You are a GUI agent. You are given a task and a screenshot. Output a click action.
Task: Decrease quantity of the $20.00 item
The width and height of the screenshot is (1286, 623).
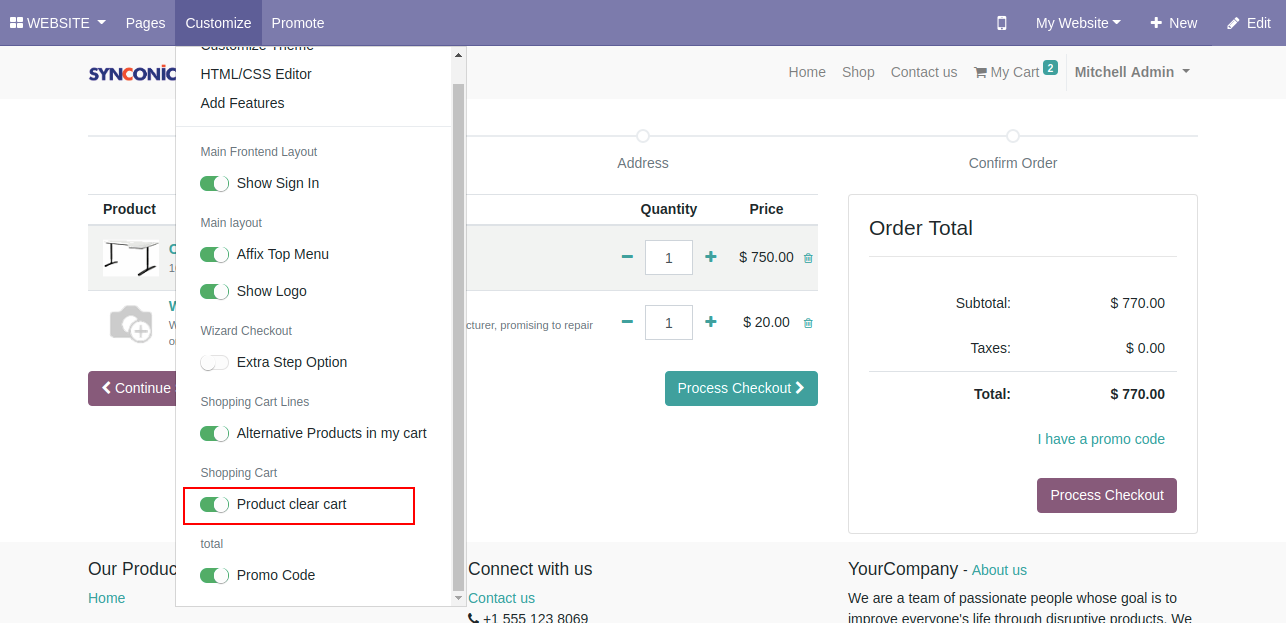click(x=627, y=322)
